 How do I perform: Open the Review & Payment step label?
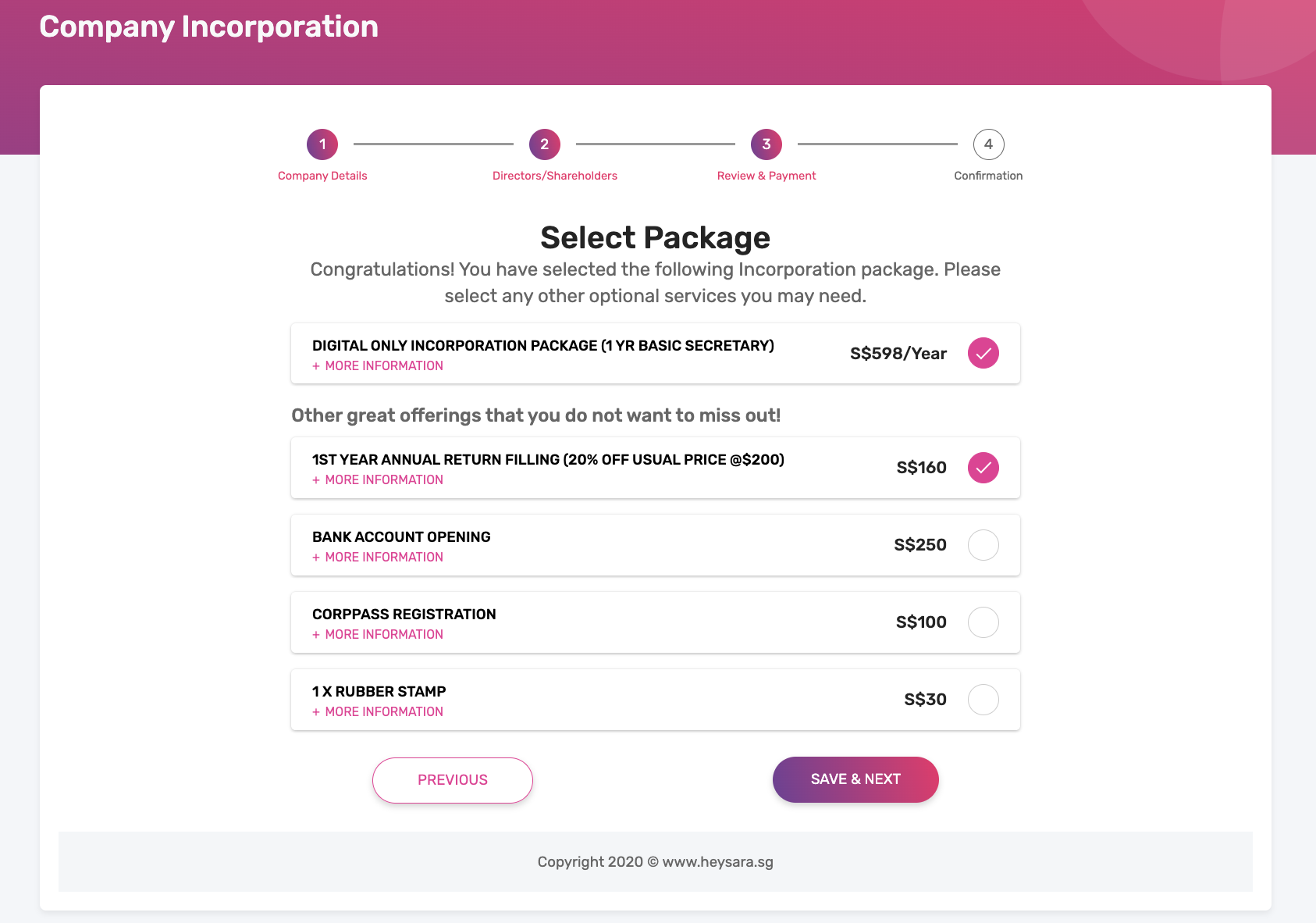(766, 176)
